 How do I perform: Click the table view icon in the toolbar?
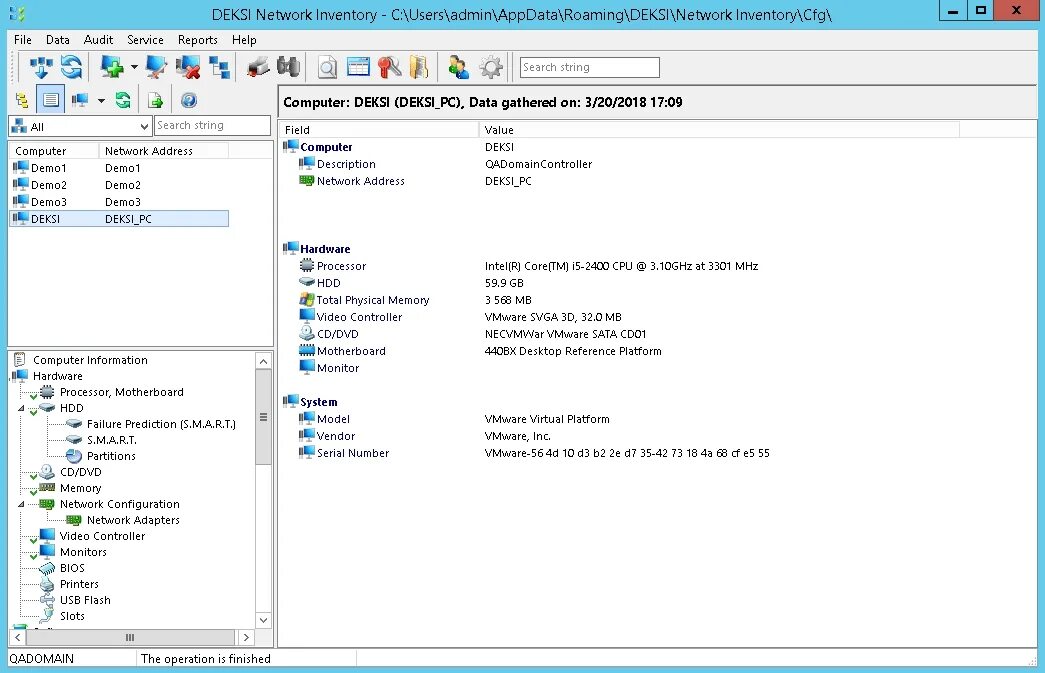(x=358, y=67)
